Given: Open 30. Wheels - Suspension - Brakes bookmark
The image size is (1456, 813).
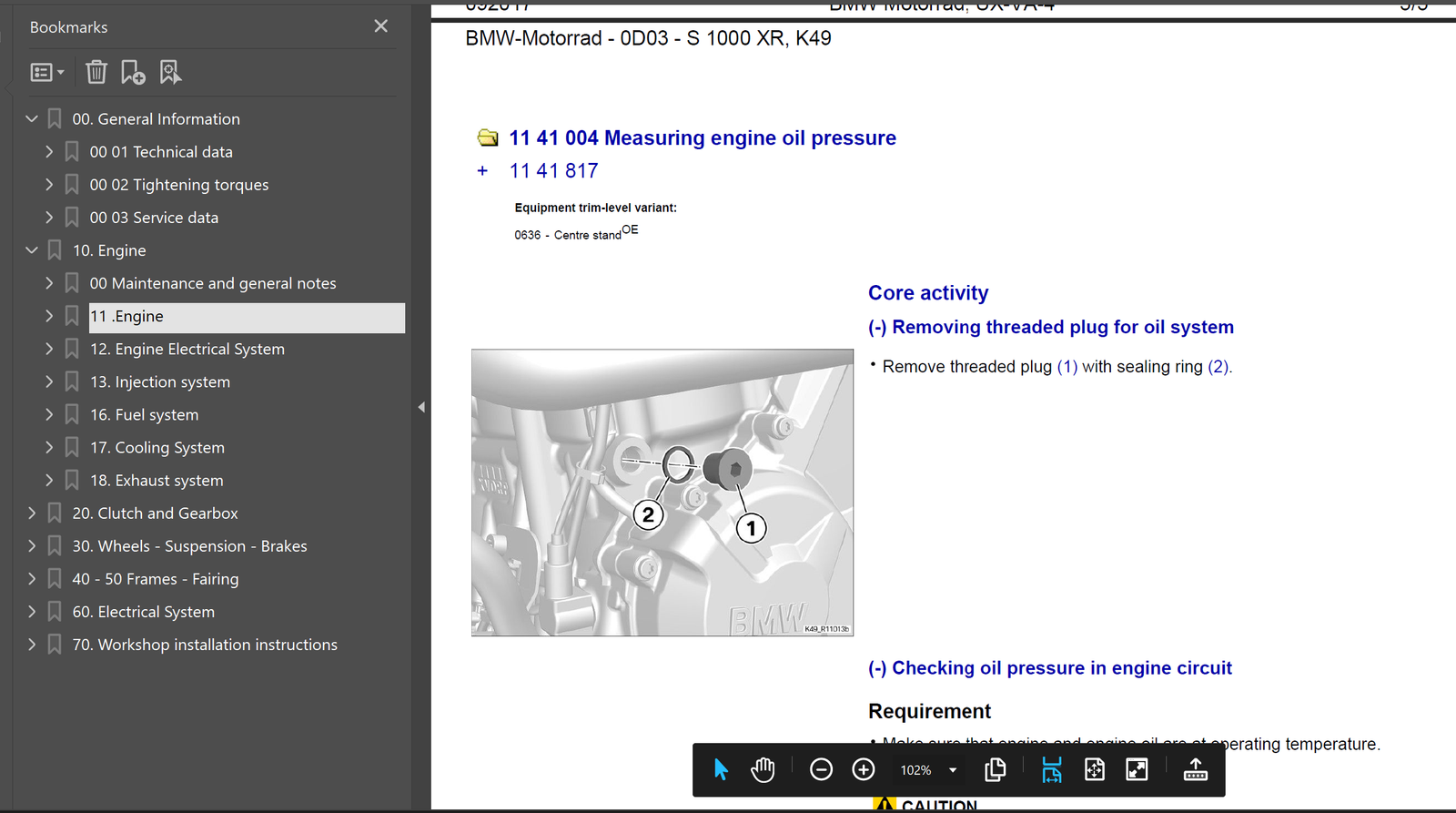Looking at the screenshot, I should [x=189, y=546].
